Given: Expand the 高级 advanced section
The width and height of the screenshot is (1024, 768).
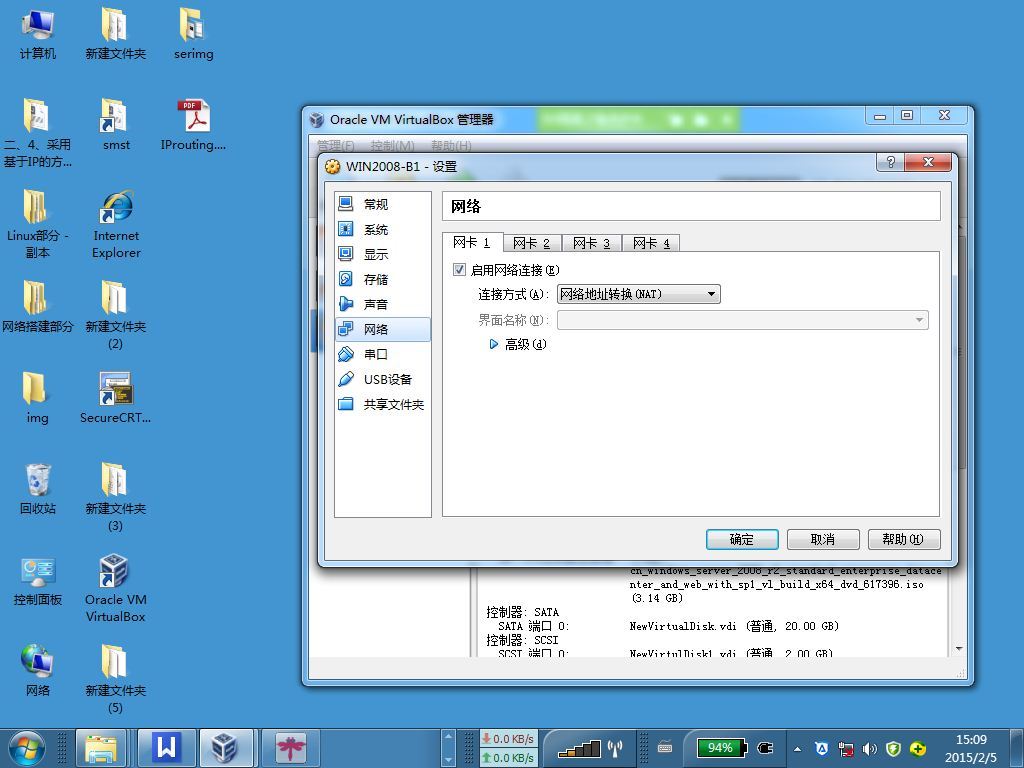Looking at the screenshot, I should click(x=519, y=344).
